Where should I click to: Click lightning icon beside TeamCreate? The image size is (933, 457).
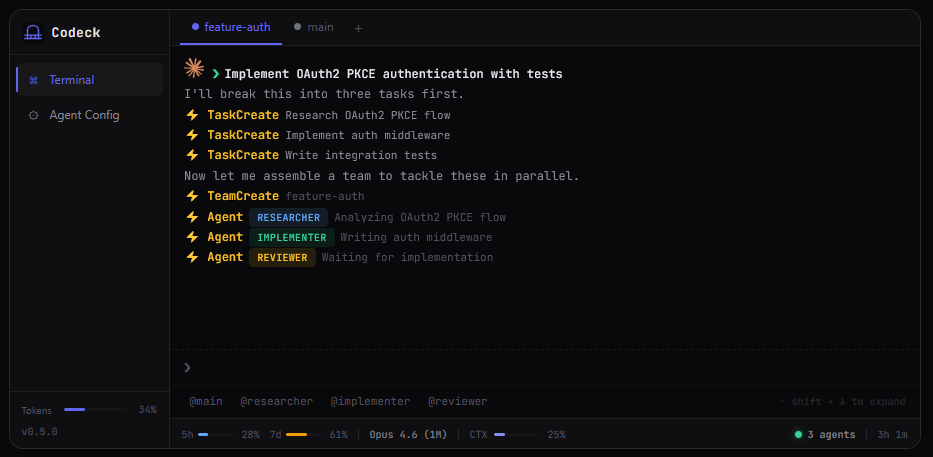[x=192, y=196]
